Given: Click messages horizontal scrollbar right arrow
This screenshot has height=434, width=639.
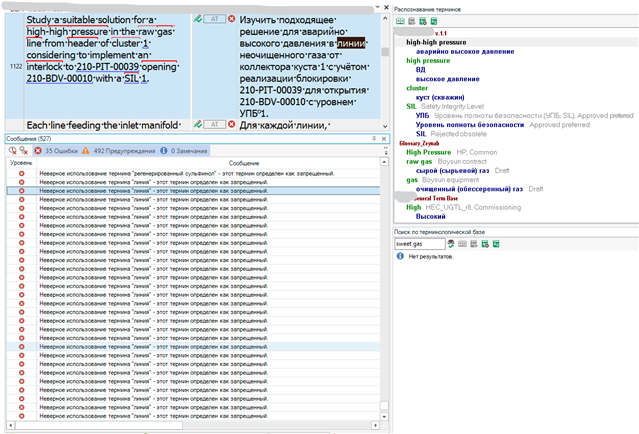Looking at the screenshot, I should pyautogui.click(x=375, y=425).
